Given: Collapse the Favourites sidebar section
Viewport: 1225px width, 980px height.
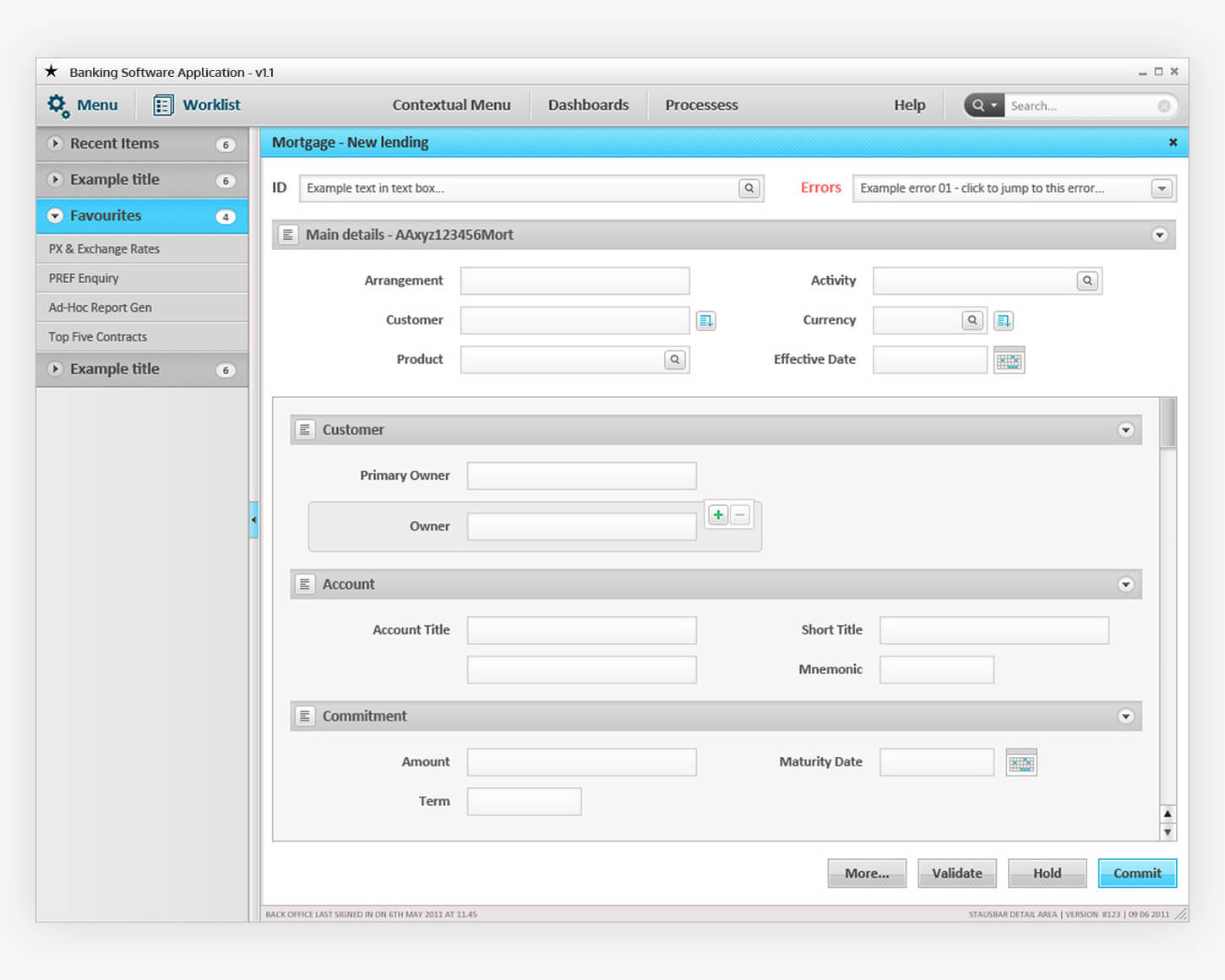Looking at the screenshot, I should 55,215.
